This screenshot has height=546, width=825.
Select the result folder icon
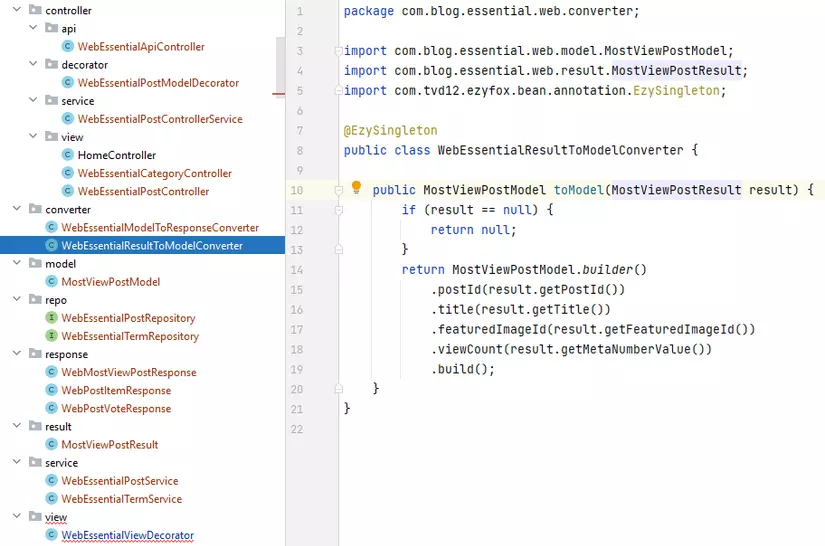[35, 426]
